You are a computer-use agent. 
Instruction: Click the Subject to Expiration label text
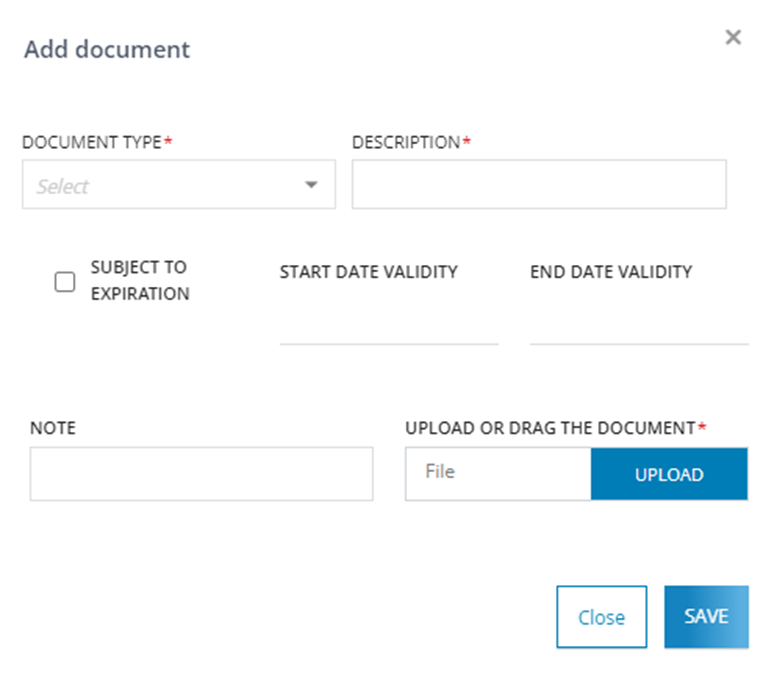pyautogui.click(x=139, y=281)
